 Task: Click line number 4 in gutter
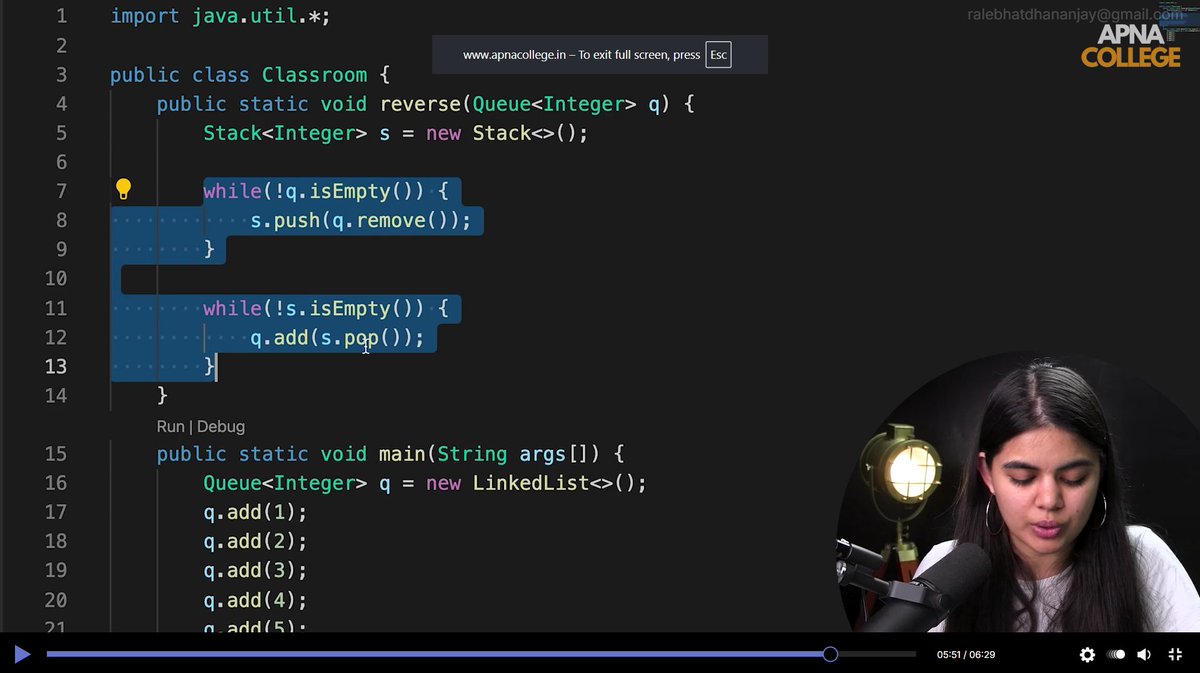62,104
